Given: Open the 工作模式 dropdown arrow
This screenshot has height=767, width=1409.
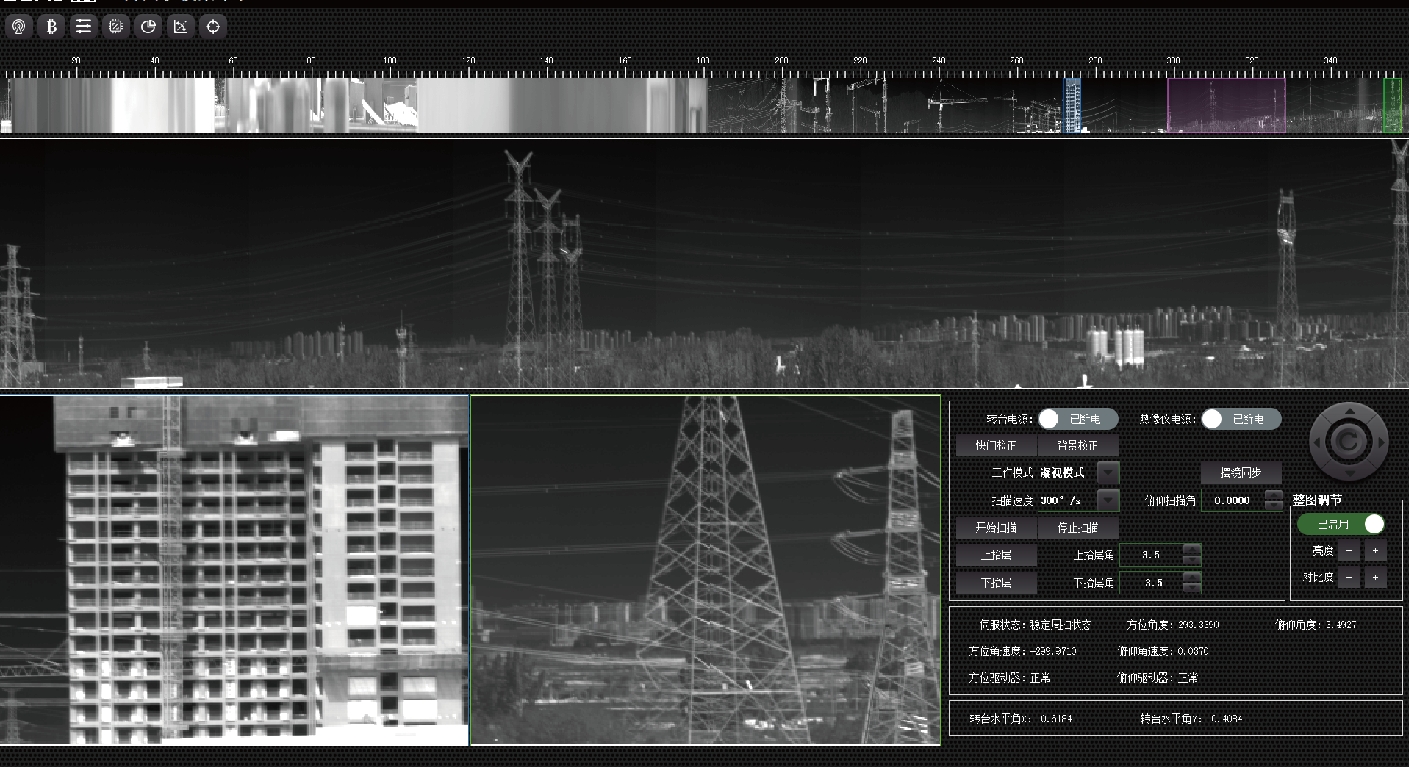Looking at the screenshot, I should (1108, 472).
